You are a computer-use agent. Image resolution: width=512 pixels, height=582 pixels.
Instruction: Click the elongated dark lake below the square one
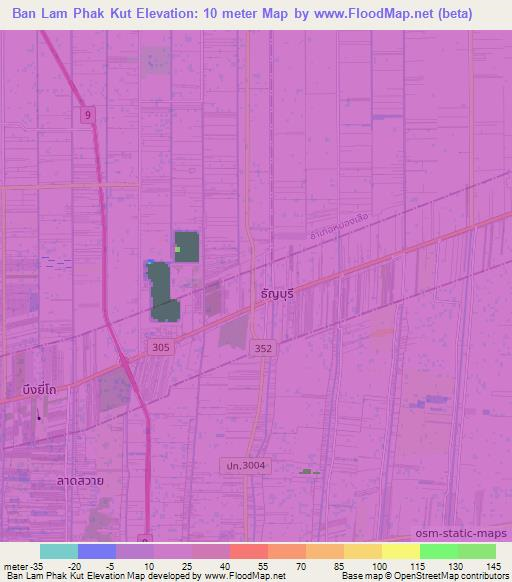(163, 292)
